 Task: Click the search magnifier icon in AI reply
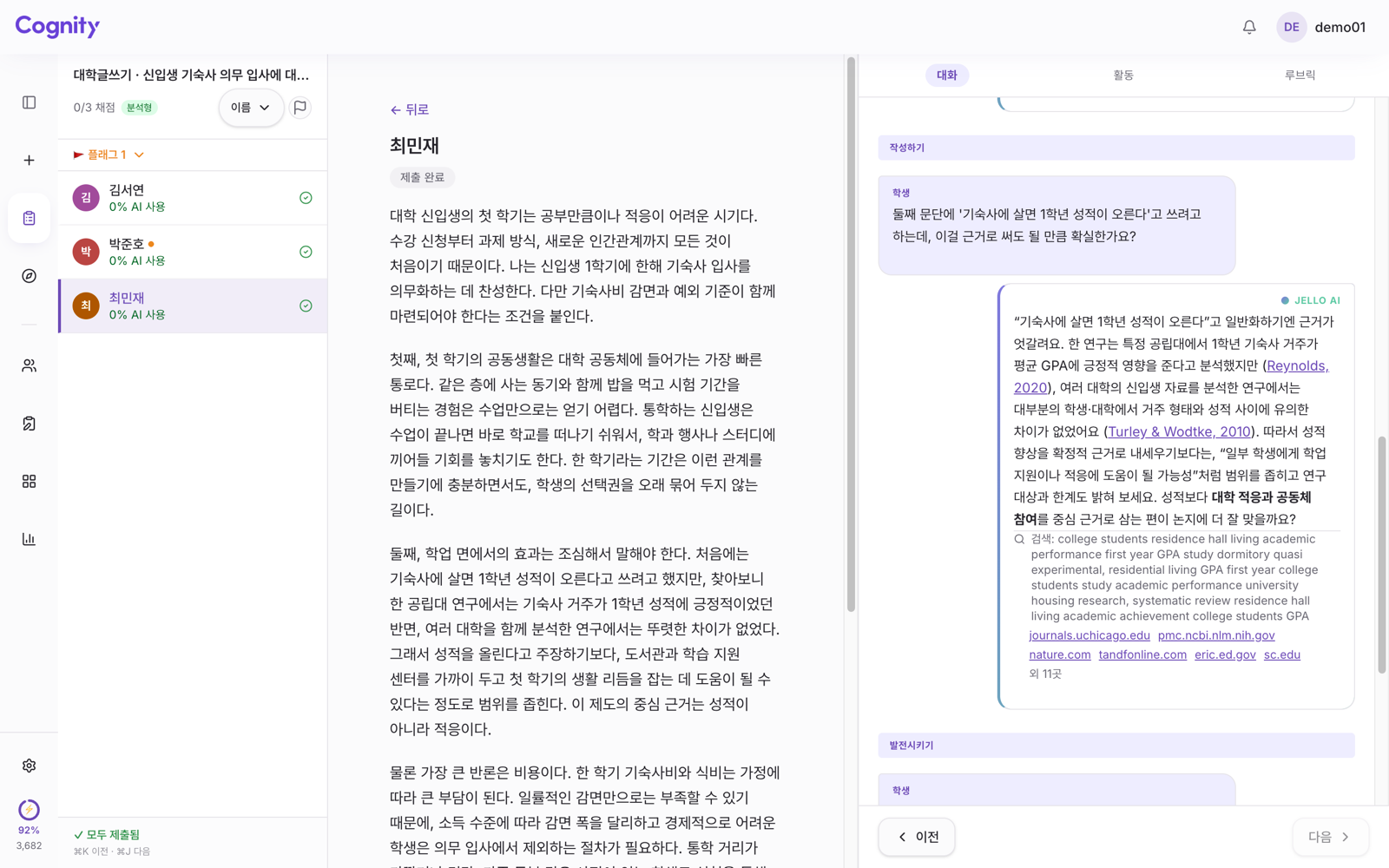(1019, 539)
